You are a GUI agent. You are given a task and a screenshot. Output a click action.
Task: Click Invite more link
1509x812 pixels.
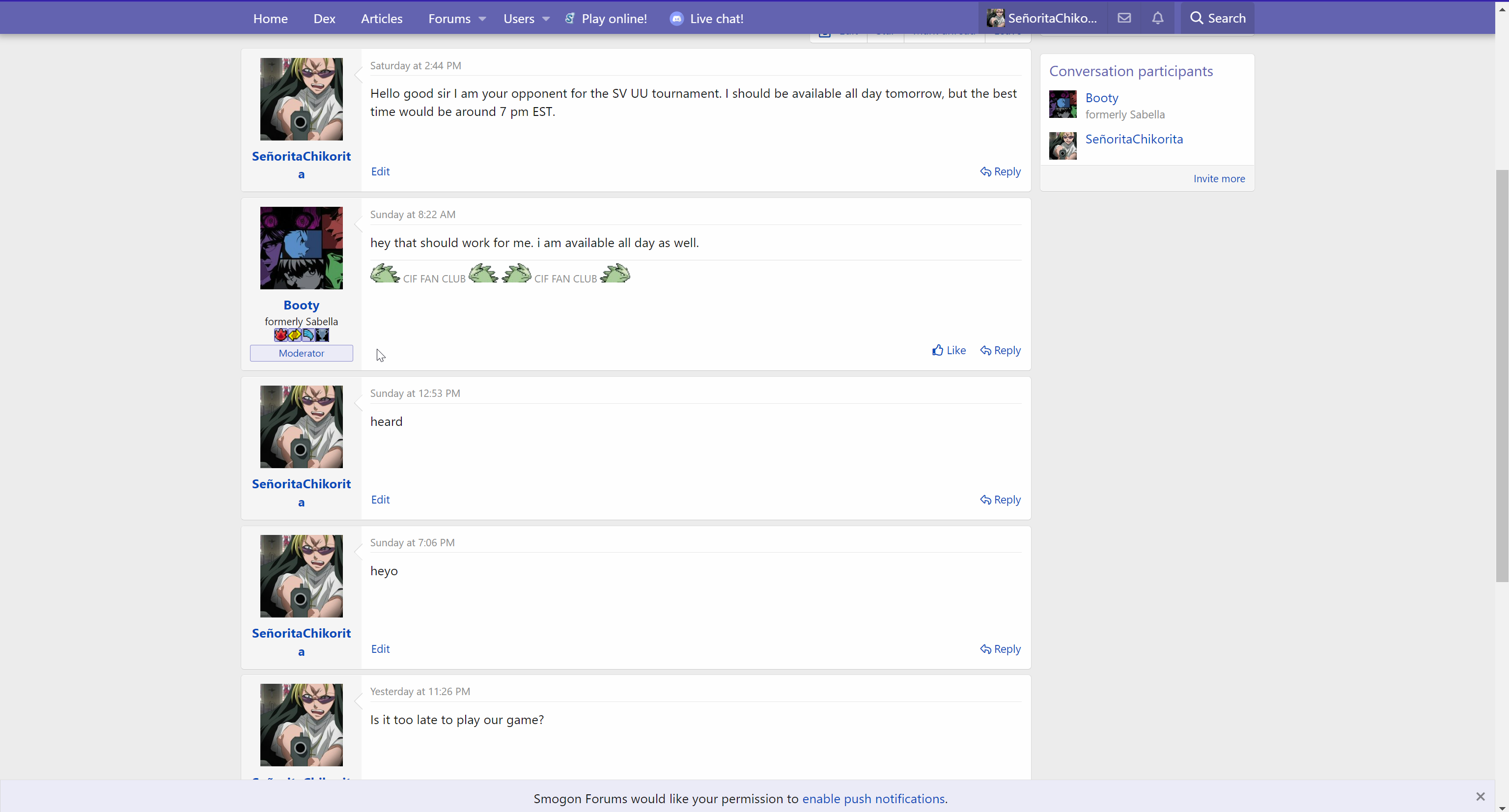(1219, 179)
